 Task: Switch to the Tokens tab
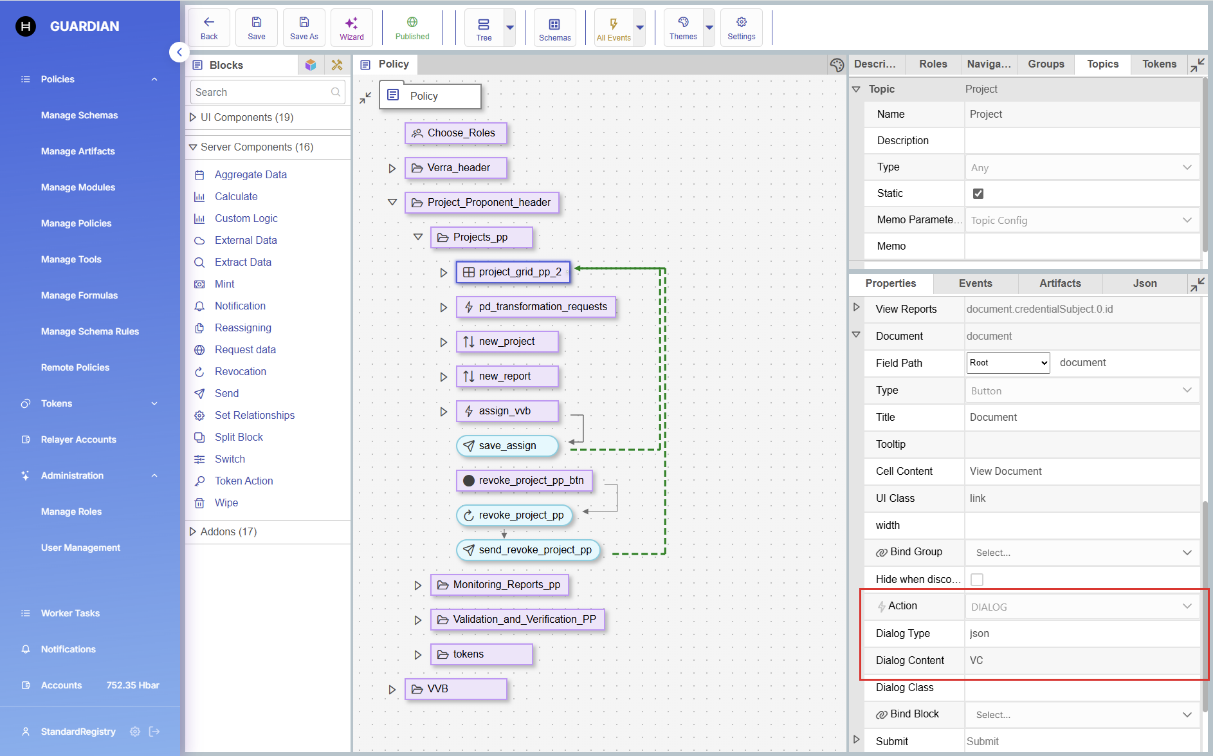[x=1159, y=64]
